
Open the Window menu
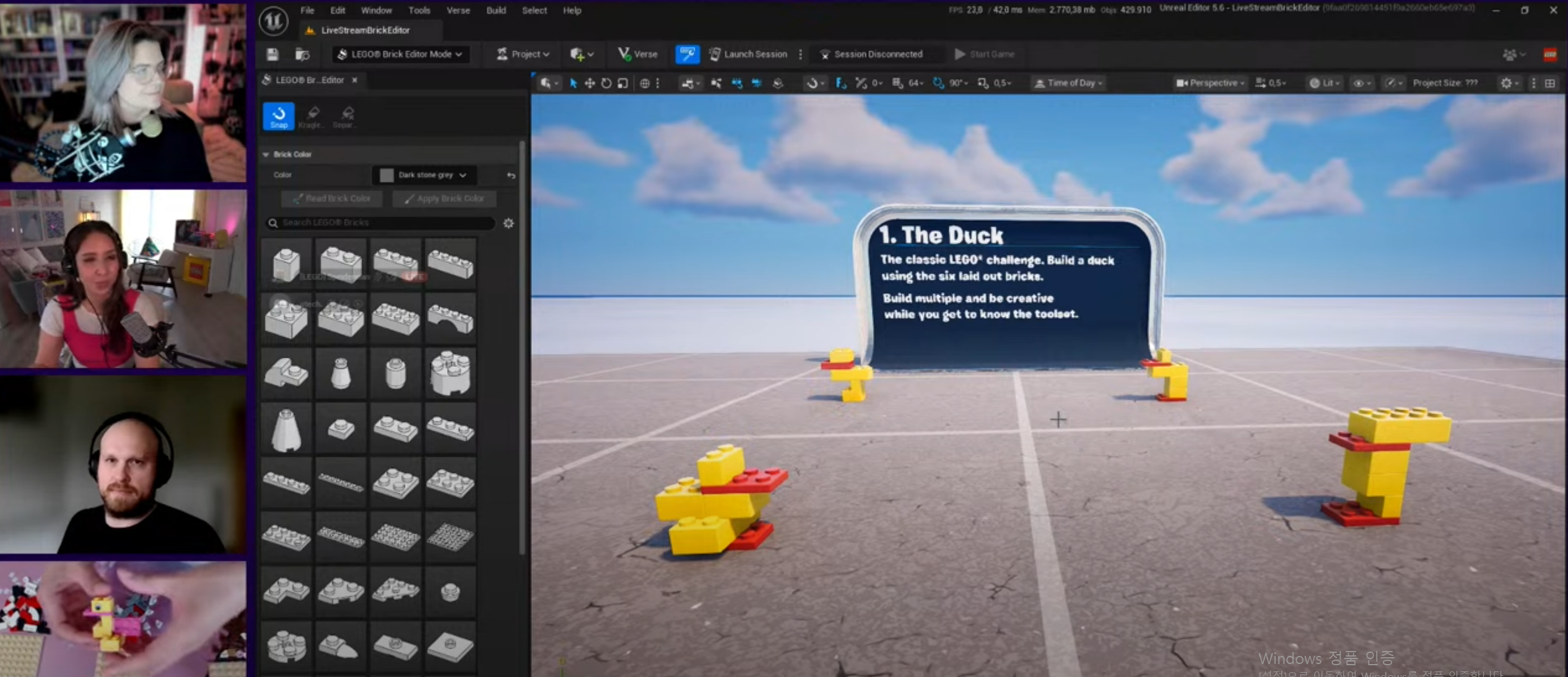click(x=376, y=11)
